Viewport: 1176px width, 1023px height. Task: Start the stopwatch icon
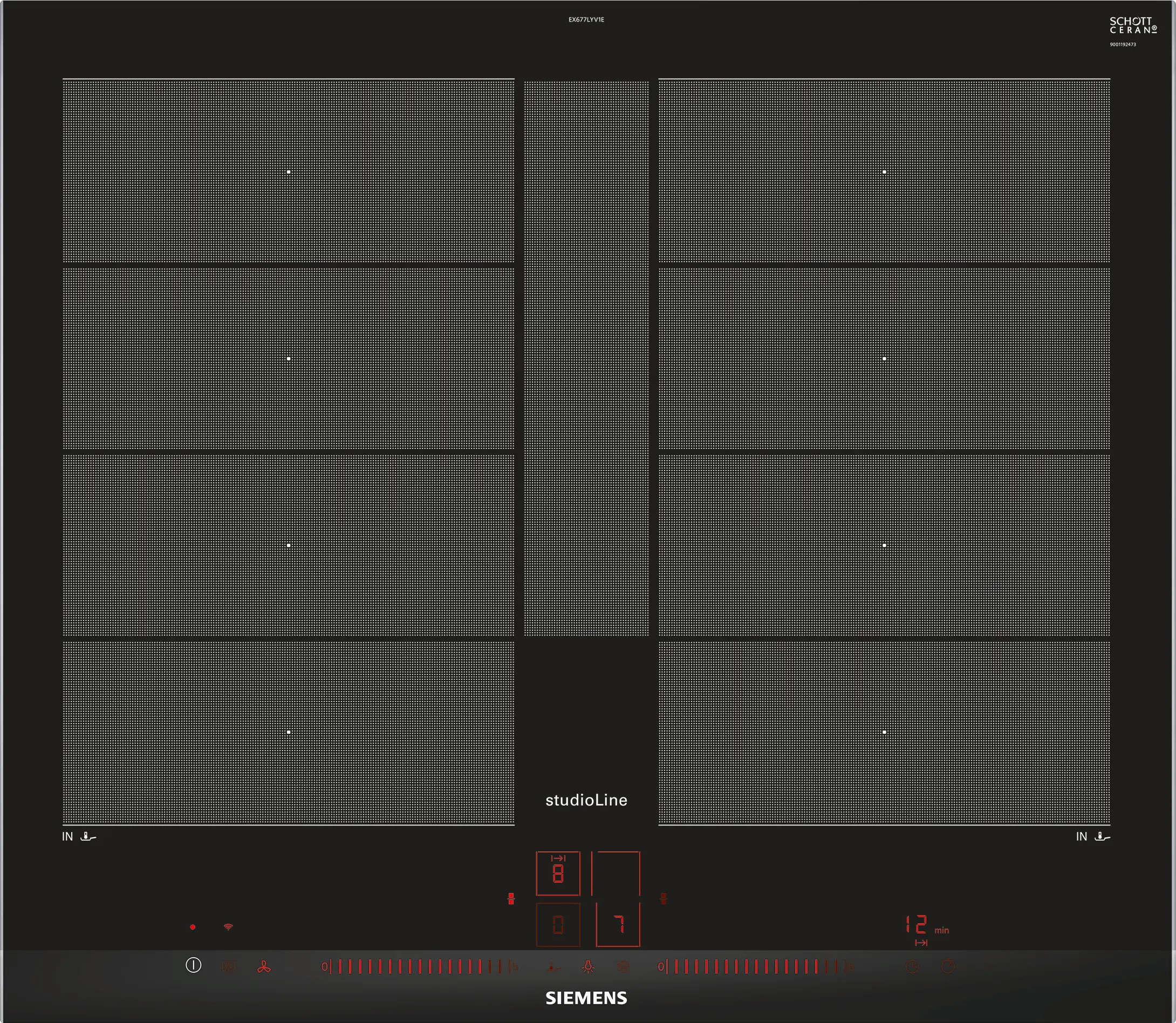click(948, 967)
